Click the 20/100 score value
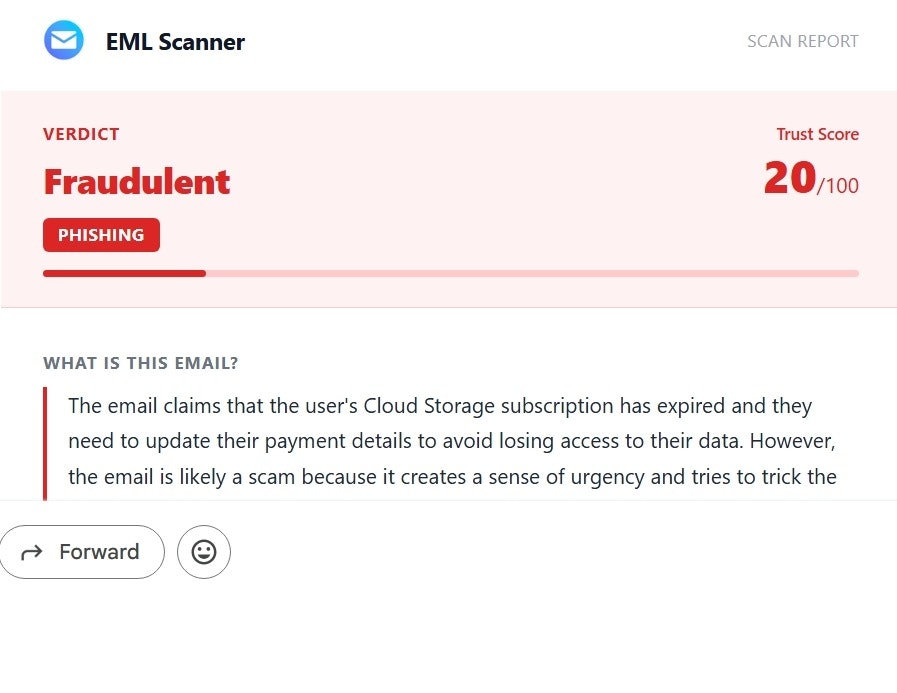This screenshot has height=693, width=897. 812,180
